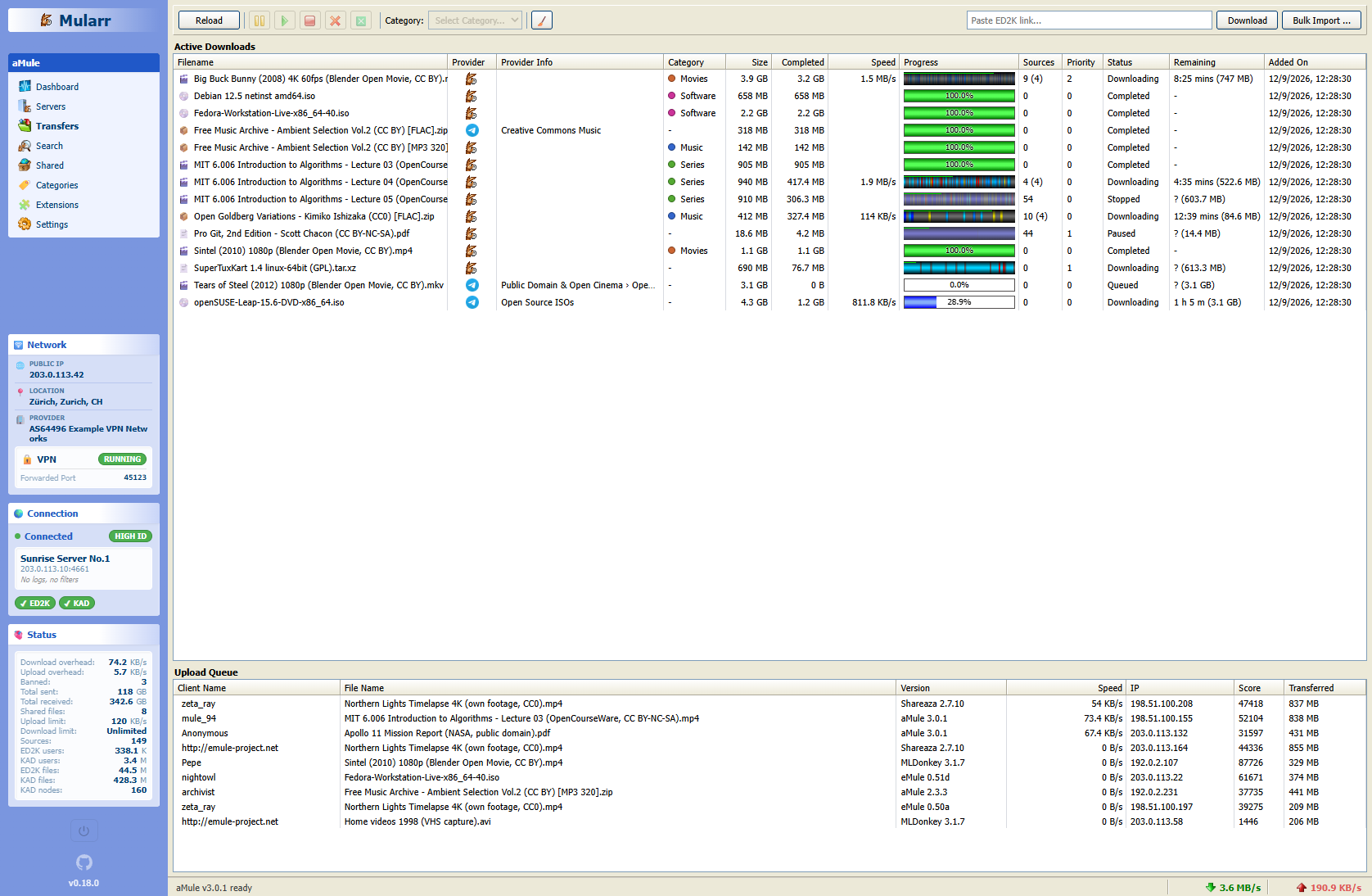
Task: Open the Select Category dropdown
Action: tap(476, 20)
